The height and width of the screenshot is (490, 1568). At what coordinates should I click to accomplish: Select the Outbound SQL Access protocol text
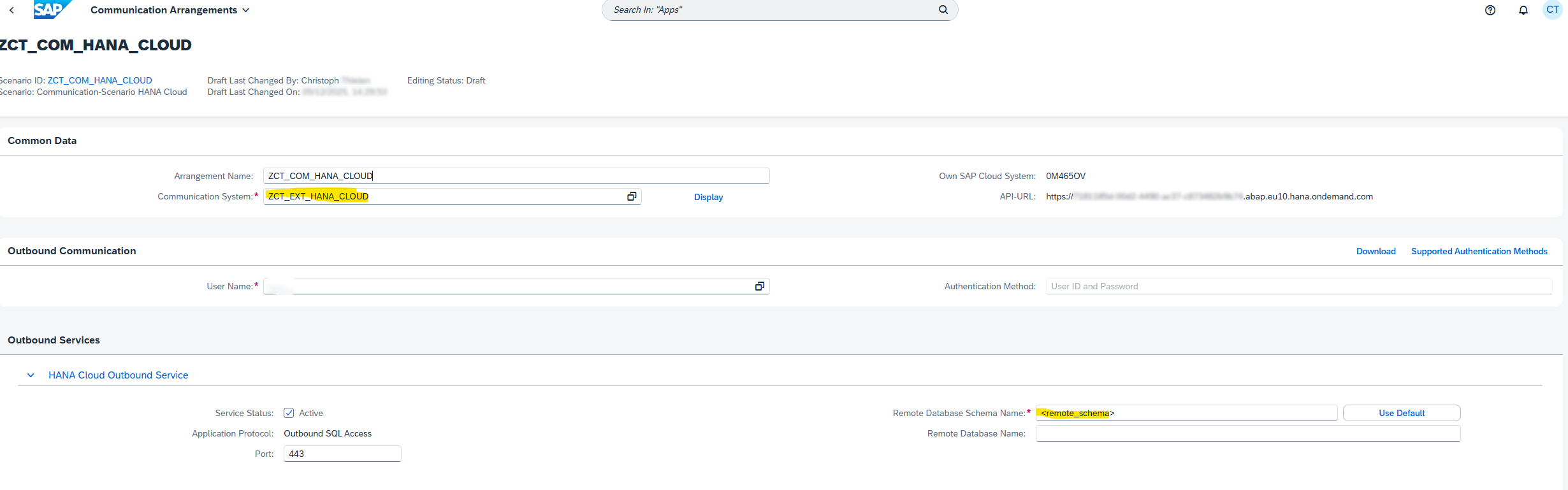click(328, 433)
